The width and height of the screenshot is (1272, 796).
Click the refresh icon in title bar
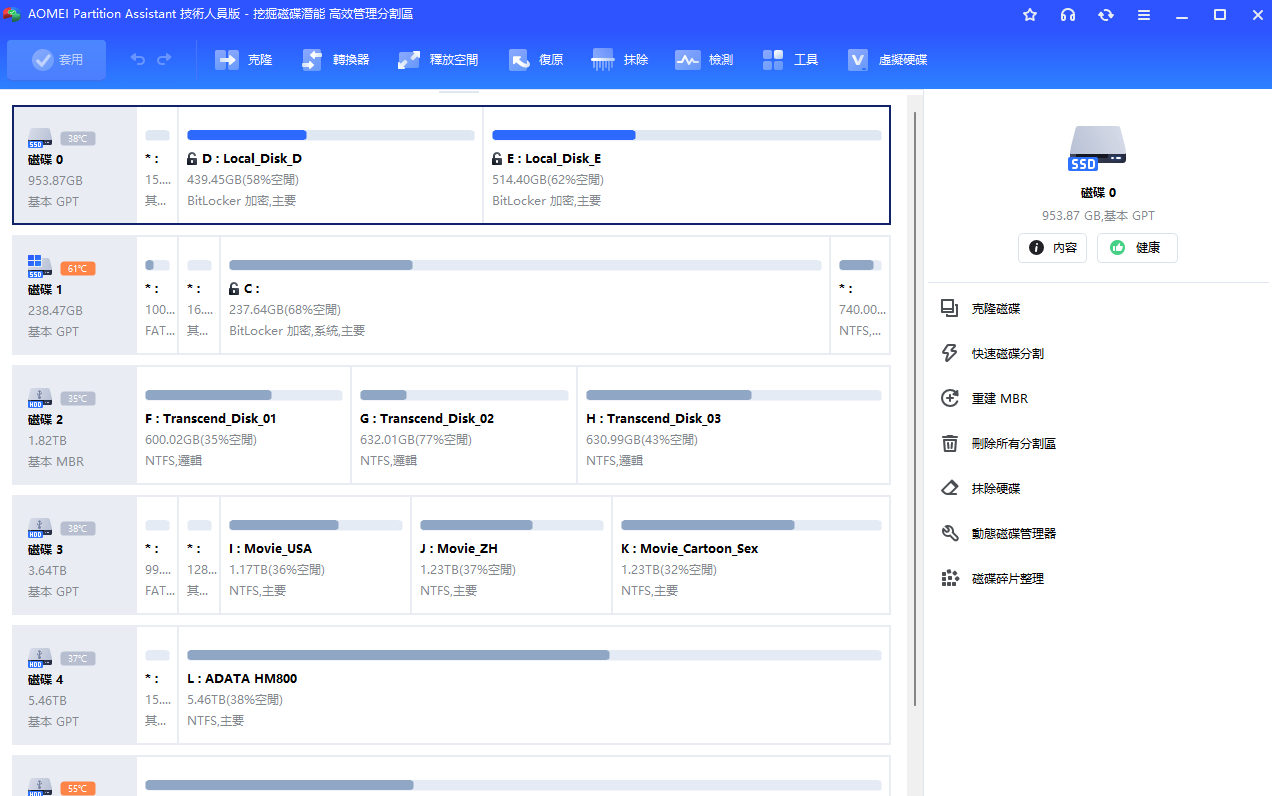1106,15
